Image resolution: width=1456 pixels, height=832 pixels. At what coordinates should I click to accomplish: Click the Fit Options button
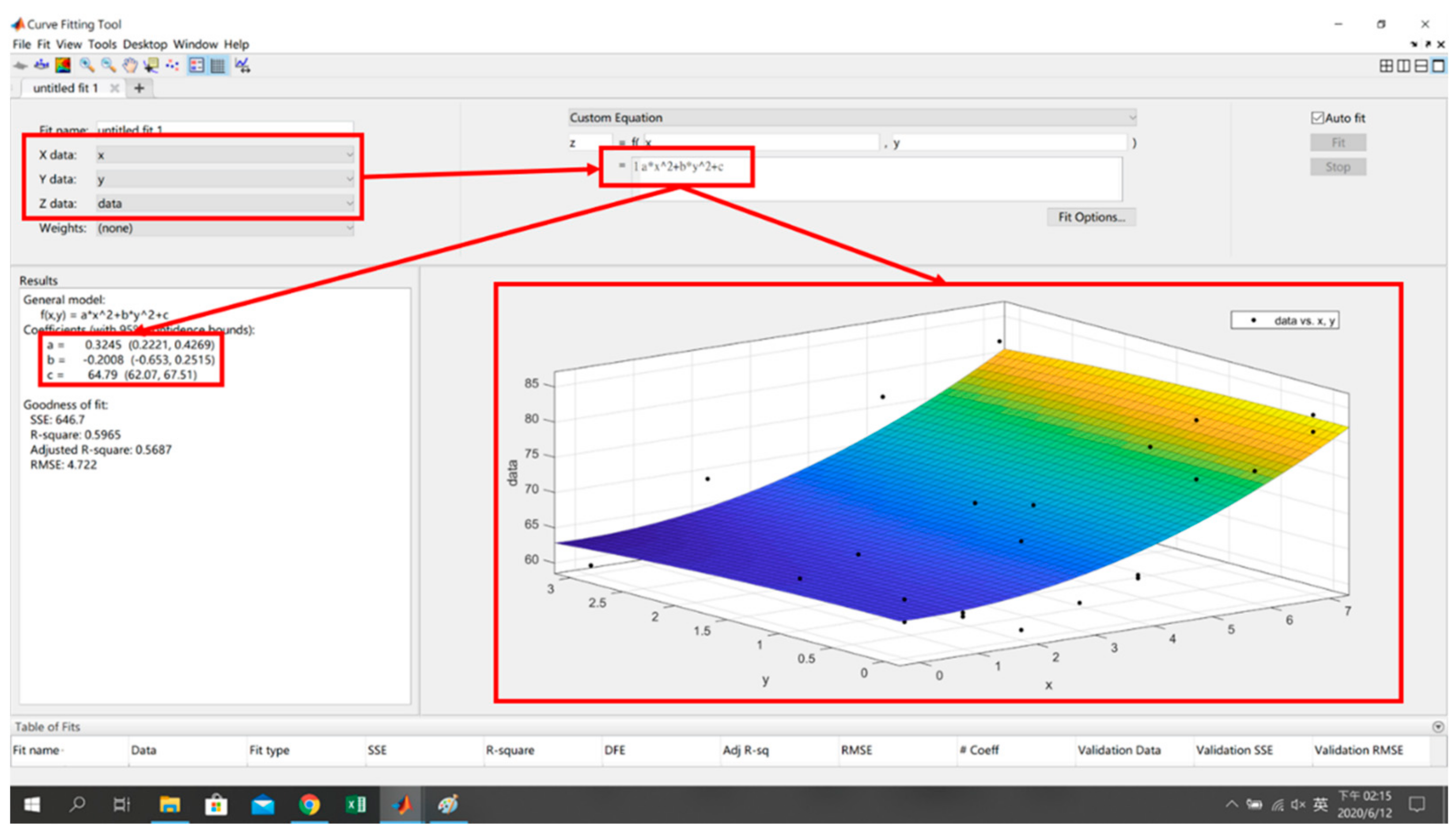coord(1090,217)
